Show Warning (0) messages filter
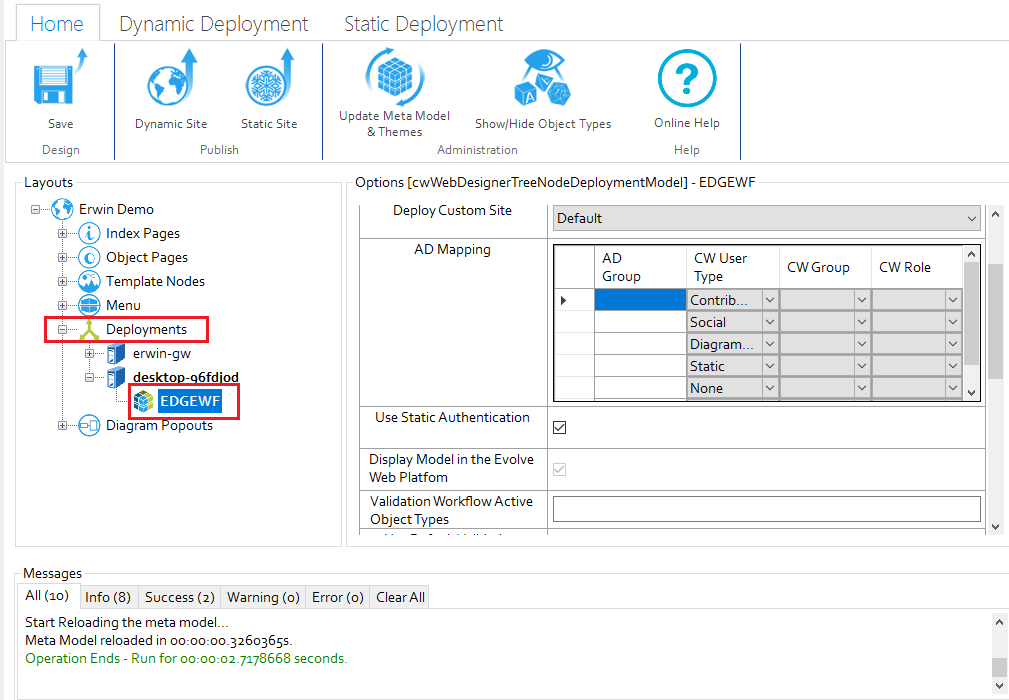1009x700 pixels. coord(263,597)
